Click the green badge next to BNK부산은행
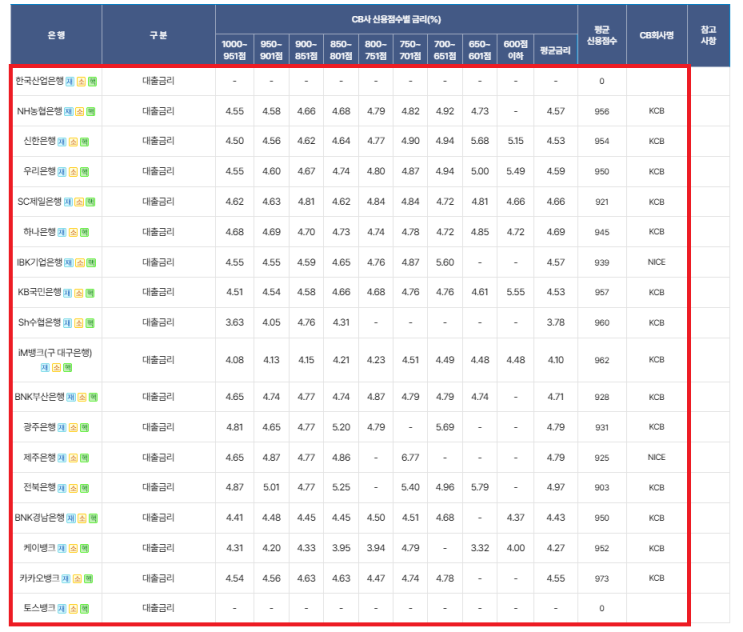This screenshot has height=632, width=743. click(x=93, y=397)
